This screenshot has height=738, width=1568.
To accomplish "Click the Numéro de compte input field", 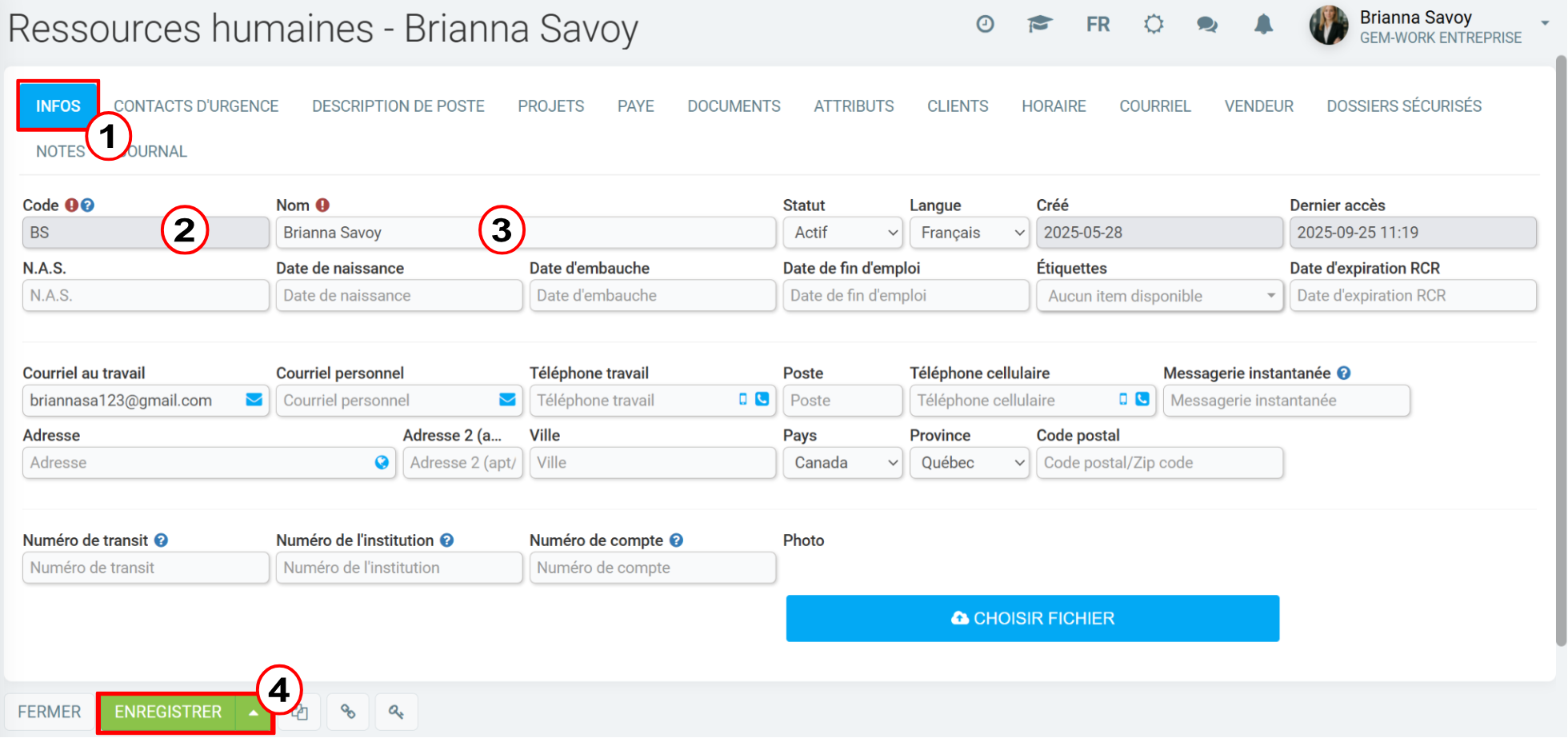I will coord(653,568).
